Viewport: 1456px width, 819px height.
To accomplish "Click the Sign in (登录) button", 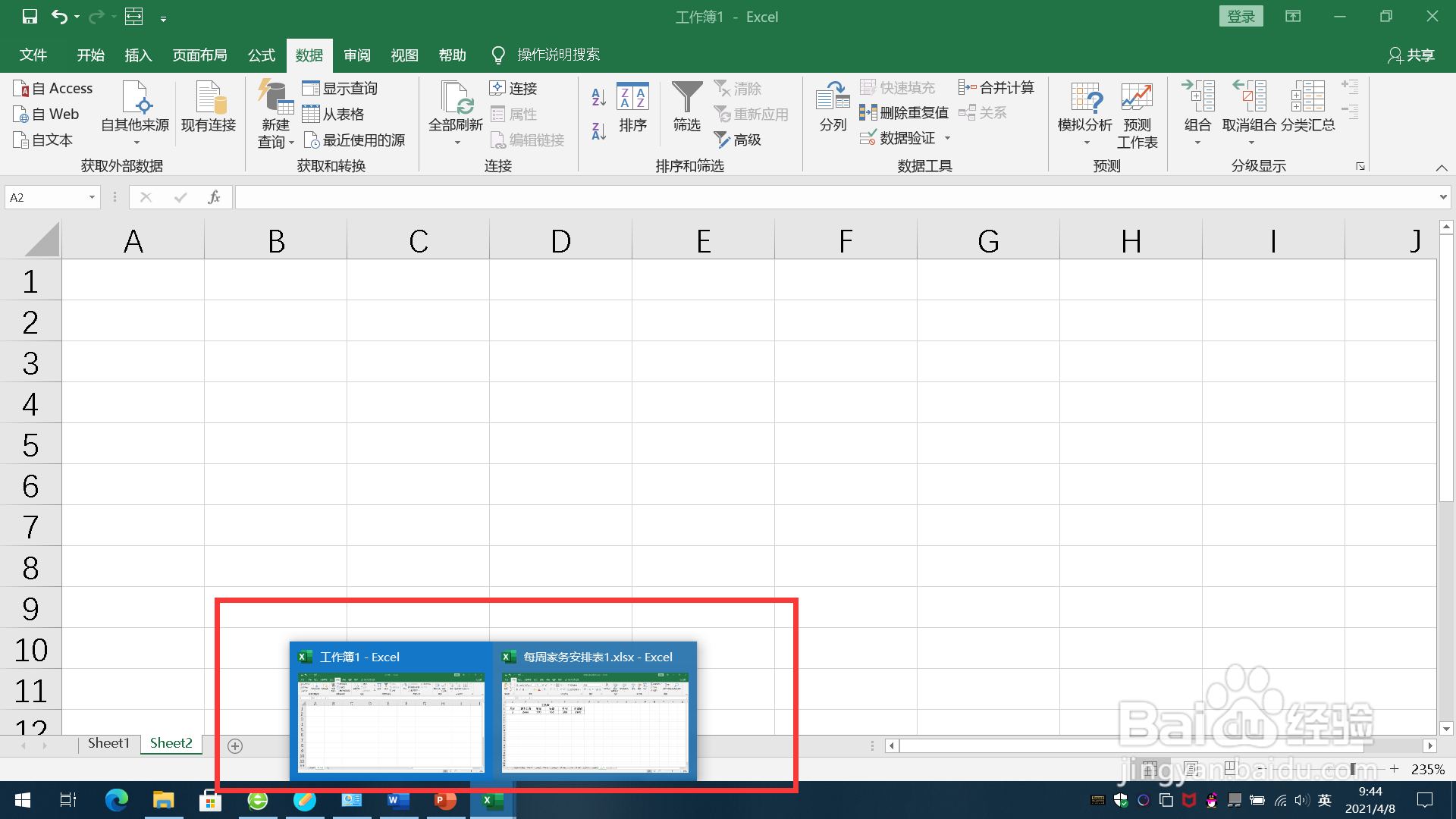I will pyautogui.click(x=1241, y=17).
